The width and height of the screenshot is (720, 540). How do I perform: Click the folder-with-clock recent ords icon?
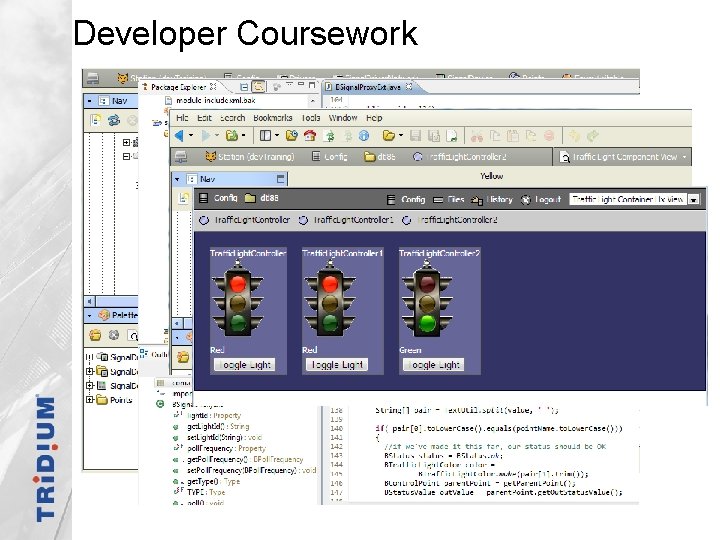pos(292,135)
